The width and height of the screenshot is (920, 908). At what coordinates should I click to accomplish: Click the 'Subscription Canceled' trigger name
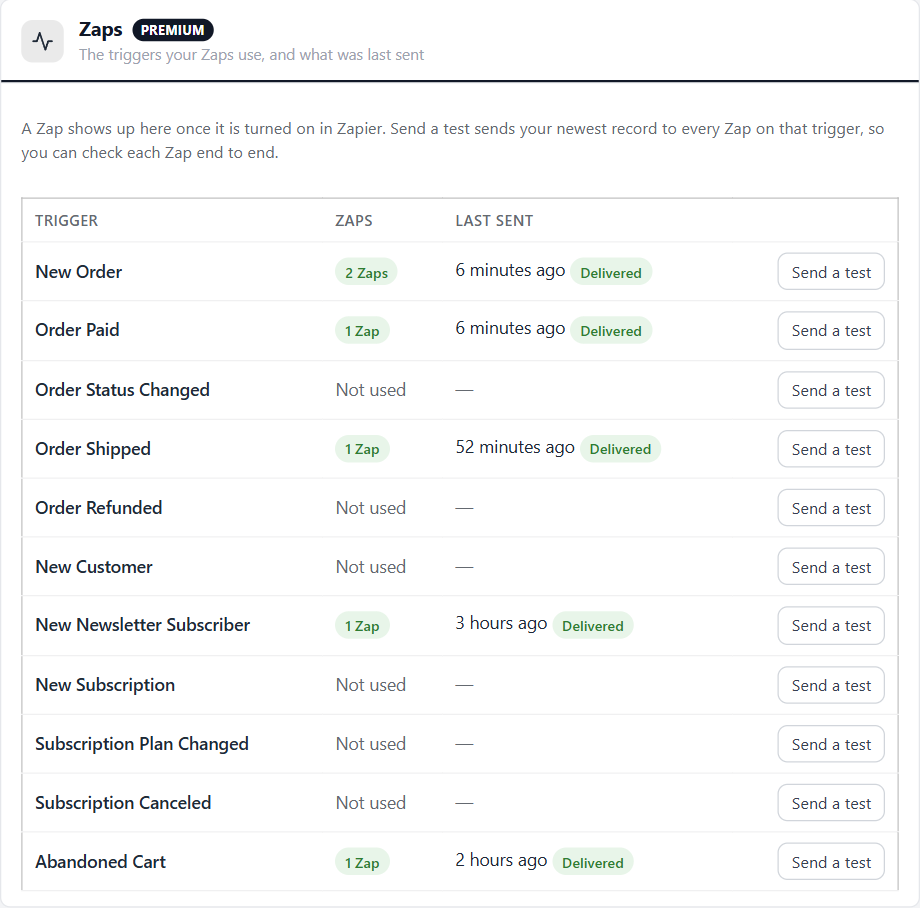pyautogui.click(x=123, y=802)
